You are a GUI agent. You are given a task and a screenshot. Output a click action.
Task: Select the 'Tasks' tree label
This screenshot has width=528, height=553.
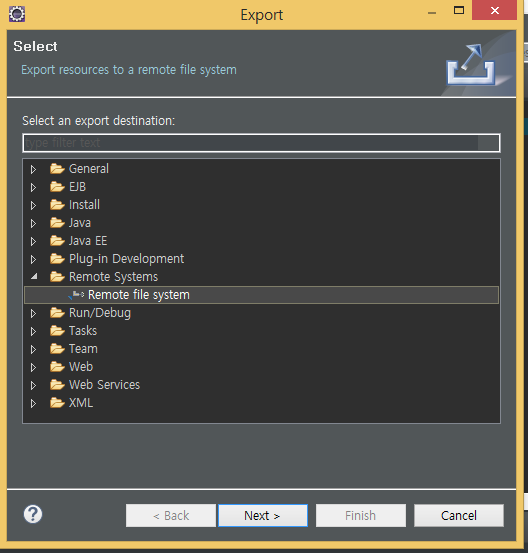click(83, 330)
